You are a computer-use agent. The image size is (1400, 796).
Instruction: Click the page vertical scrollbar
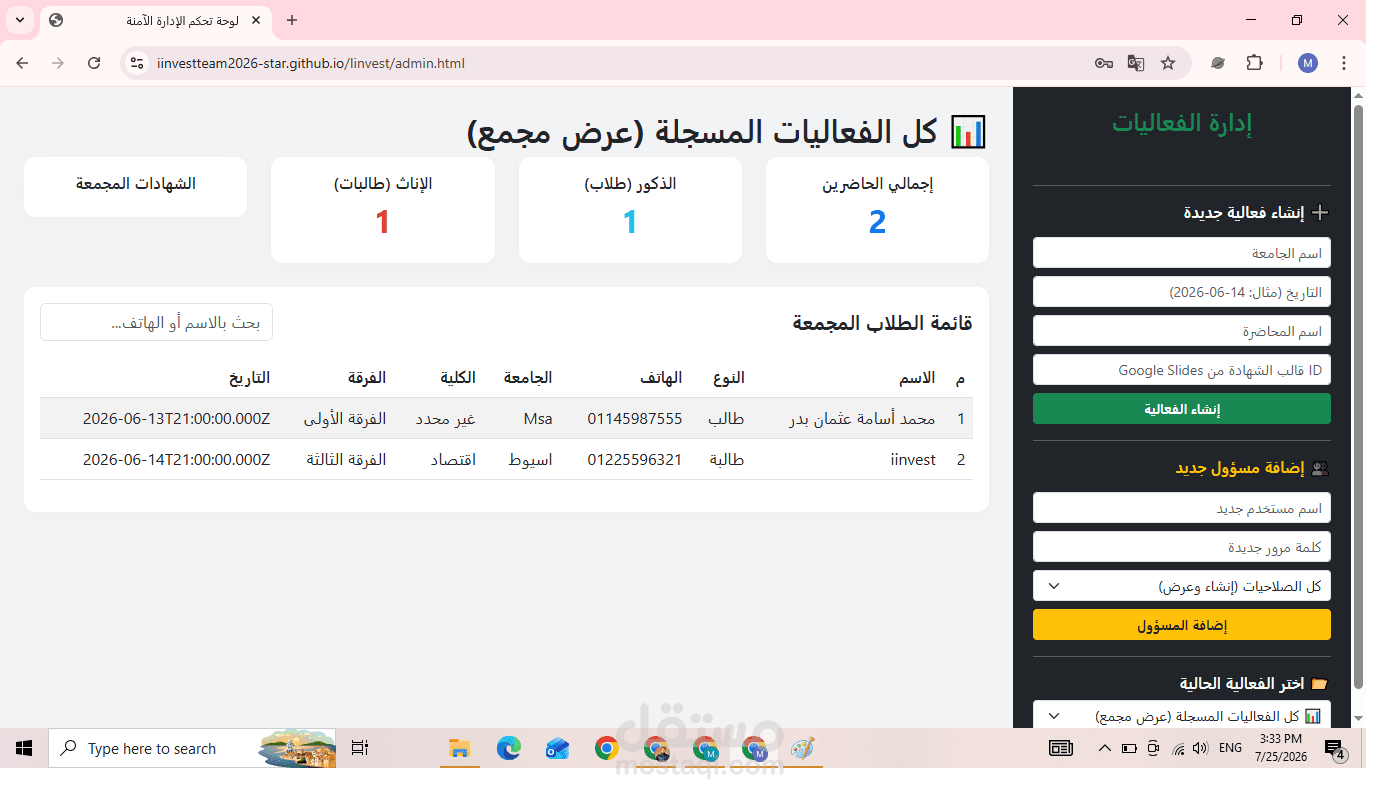click(x=1358, y=396)
